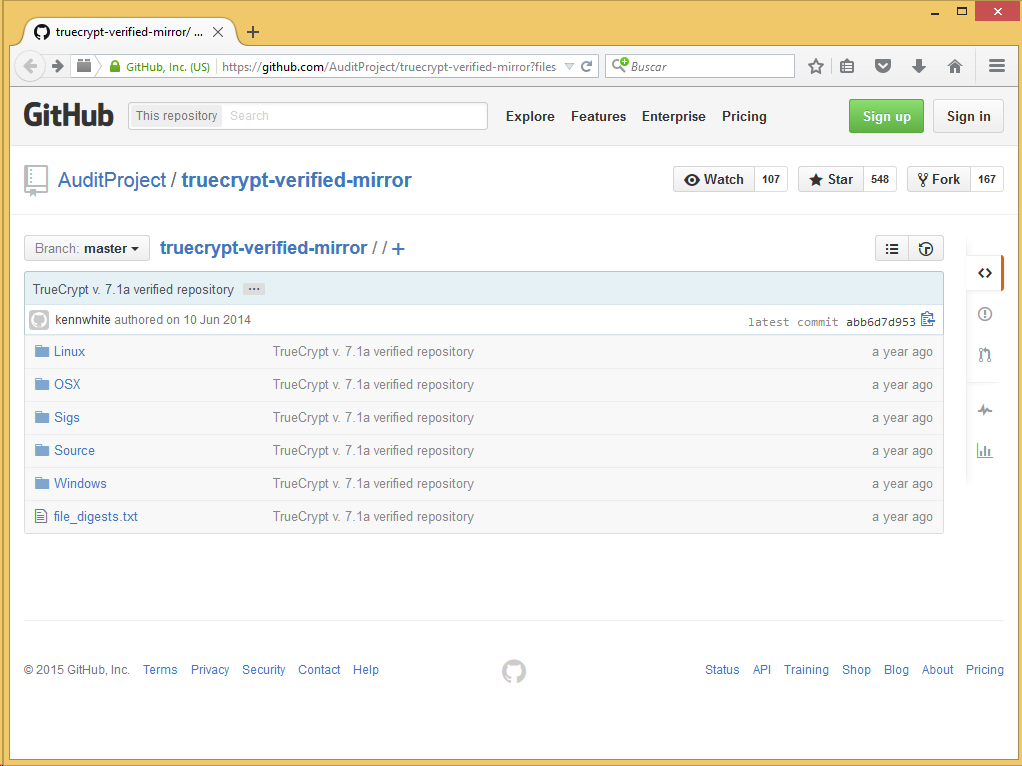
Task: Click the Firefox Buscar search box
Action: 700,66
